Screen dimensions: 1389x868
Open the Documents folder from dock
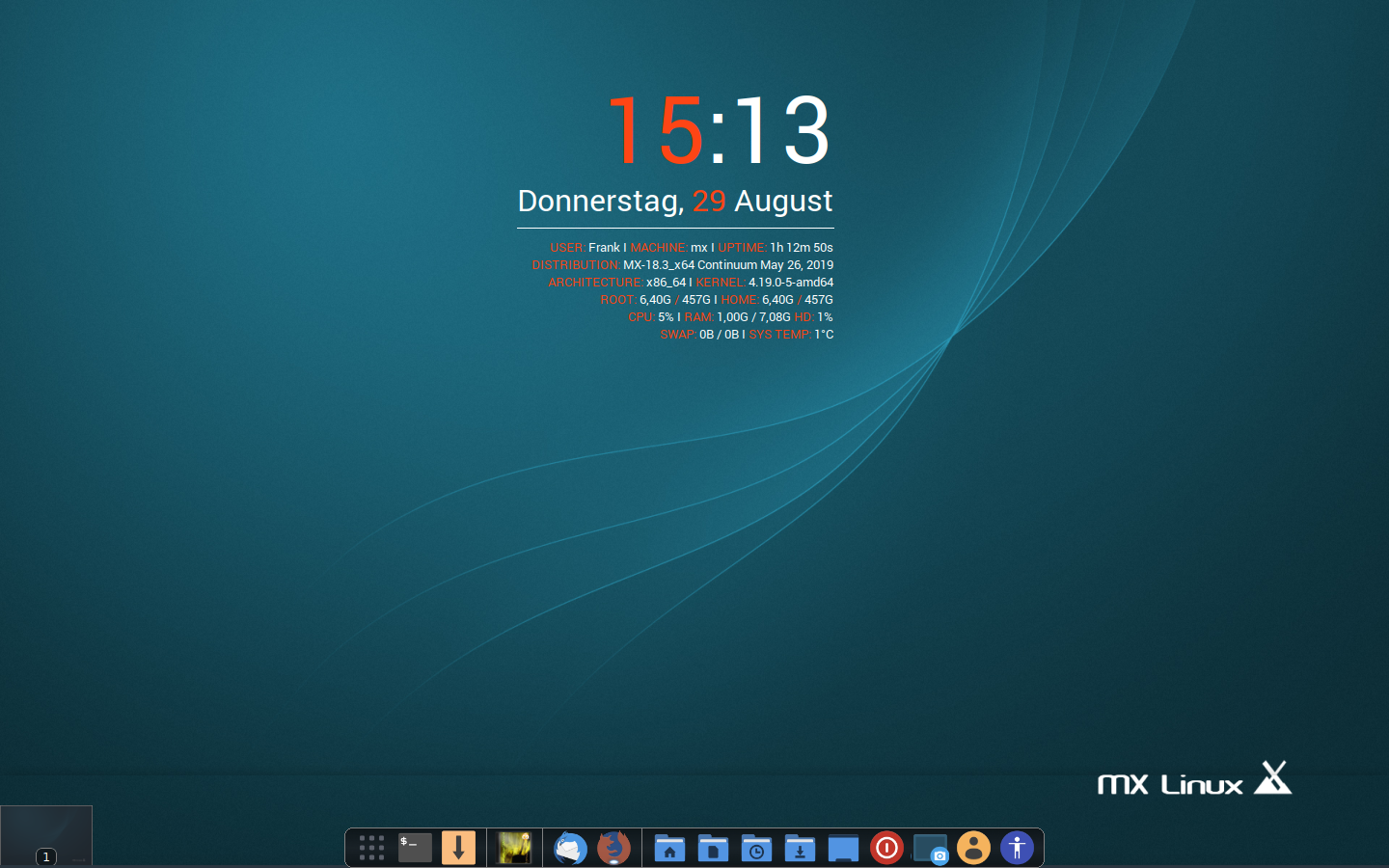[x=713, y=848]
